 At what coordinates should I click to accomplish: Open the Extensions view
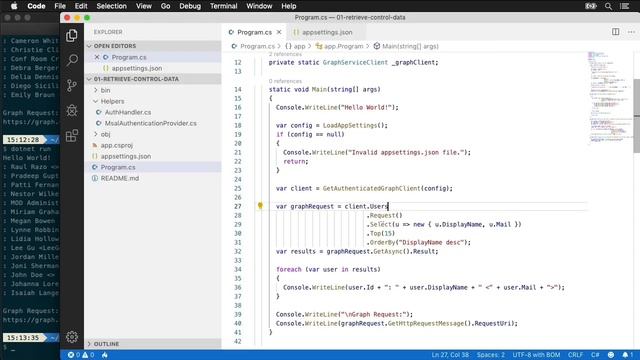72,136
